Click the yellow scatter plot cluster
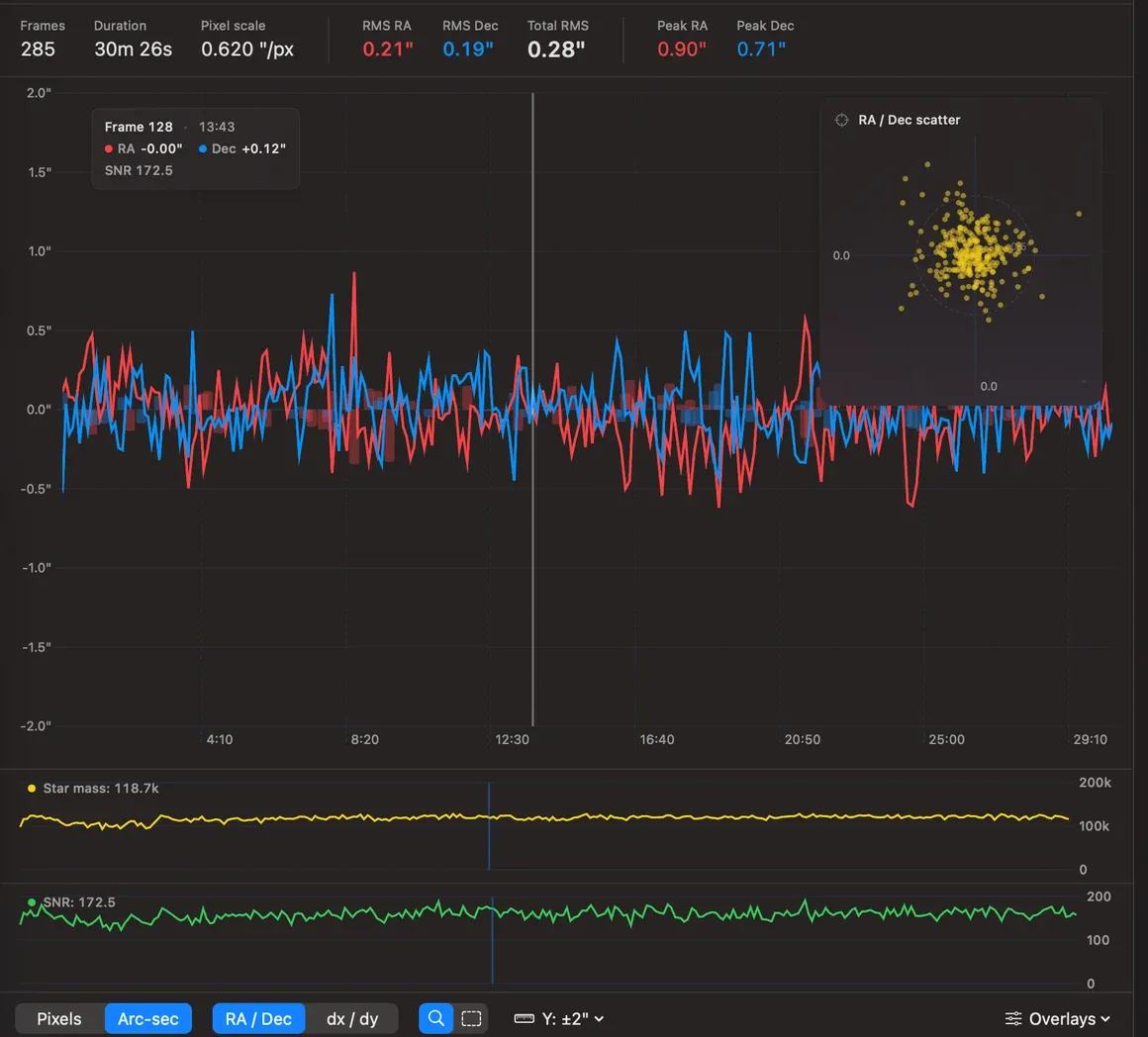Image resolution: width=1148 pixels, height=1037 pixels. (973, 252)
